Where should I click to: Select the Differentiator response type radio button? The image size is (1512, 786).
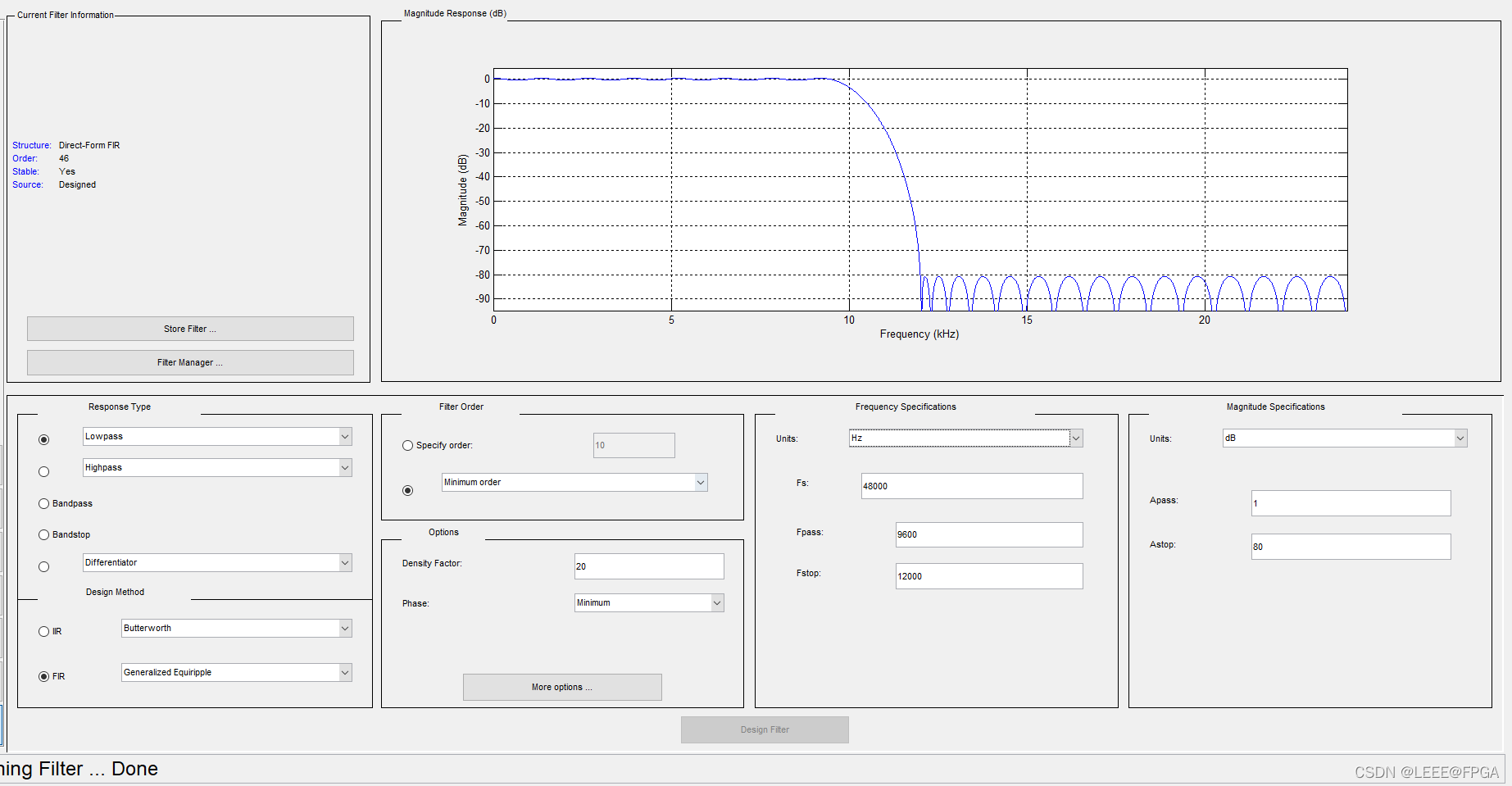pos(44,567)
